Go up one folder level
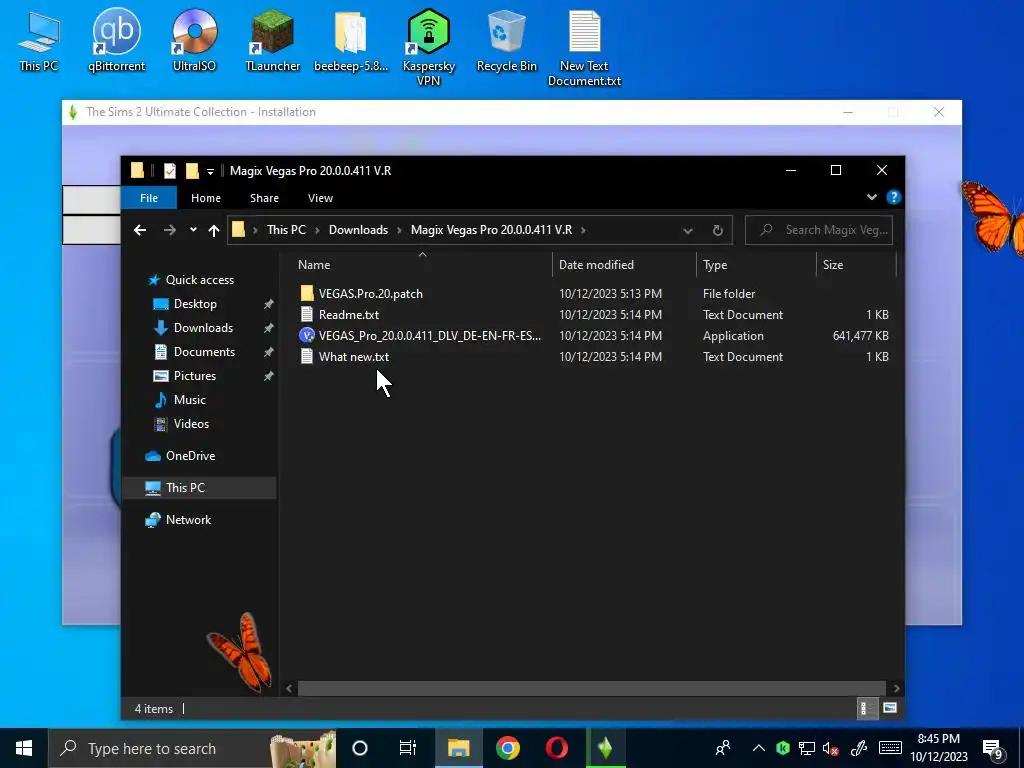This screenshot has height=768, width=1024. click(x=214, y=230)
